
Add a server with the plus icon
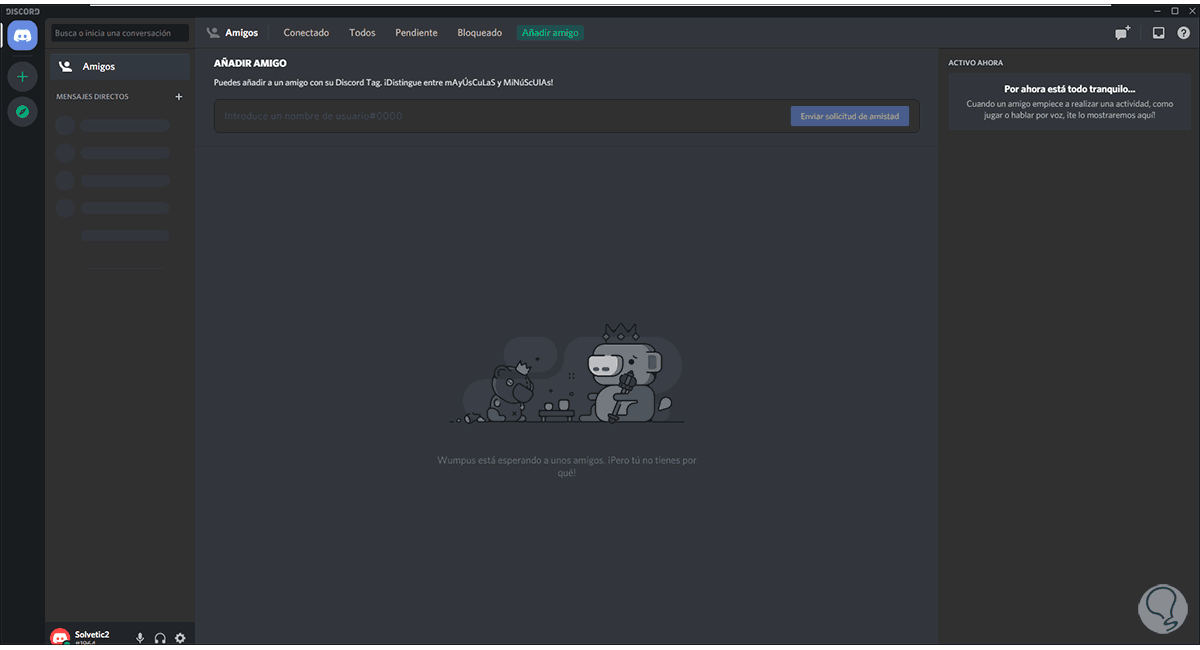click(22, 76)
